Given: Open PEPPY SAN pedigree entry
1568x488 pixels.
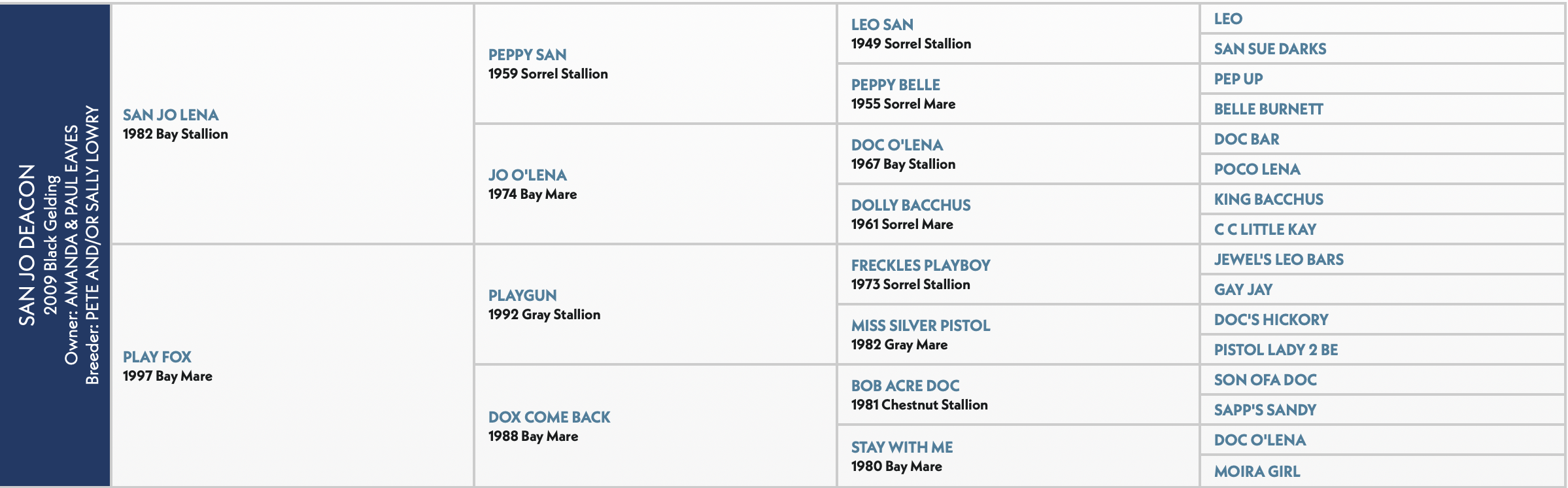Looking at the screenshot, I should (x=527, y=55).
